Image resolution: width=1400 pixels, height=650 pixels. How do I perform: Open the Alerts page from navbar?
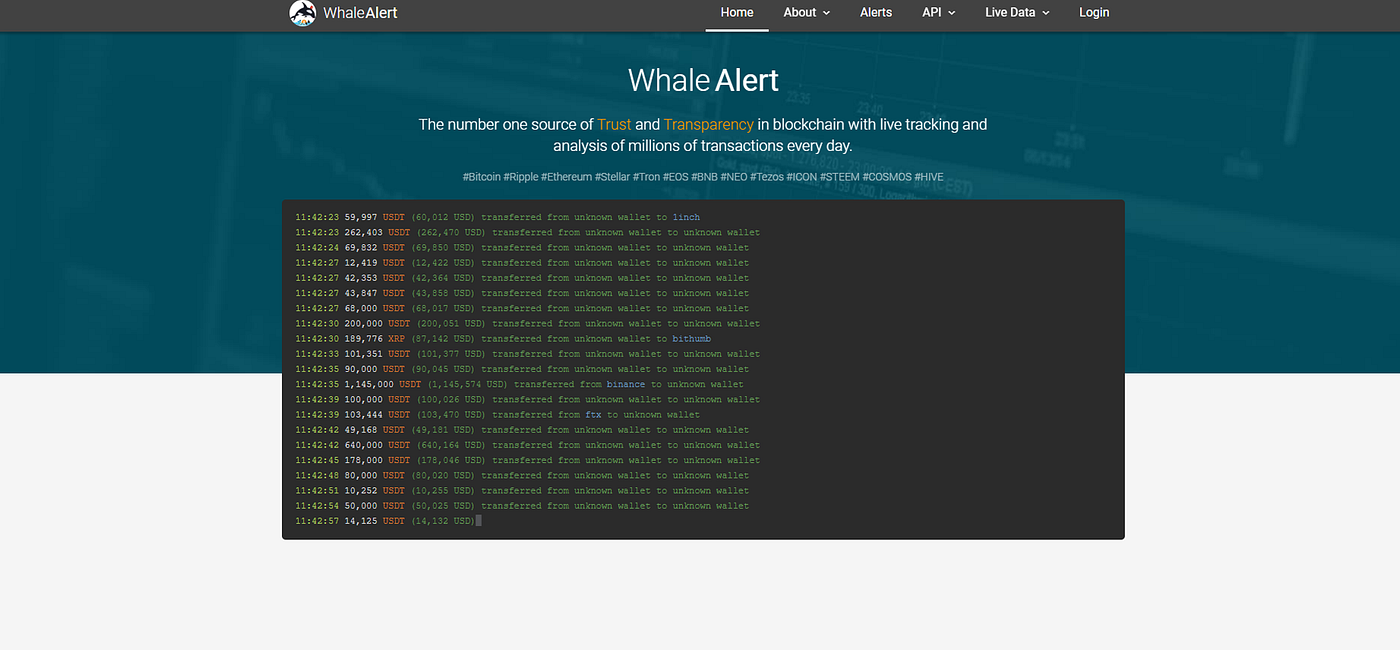coord(876,12)
